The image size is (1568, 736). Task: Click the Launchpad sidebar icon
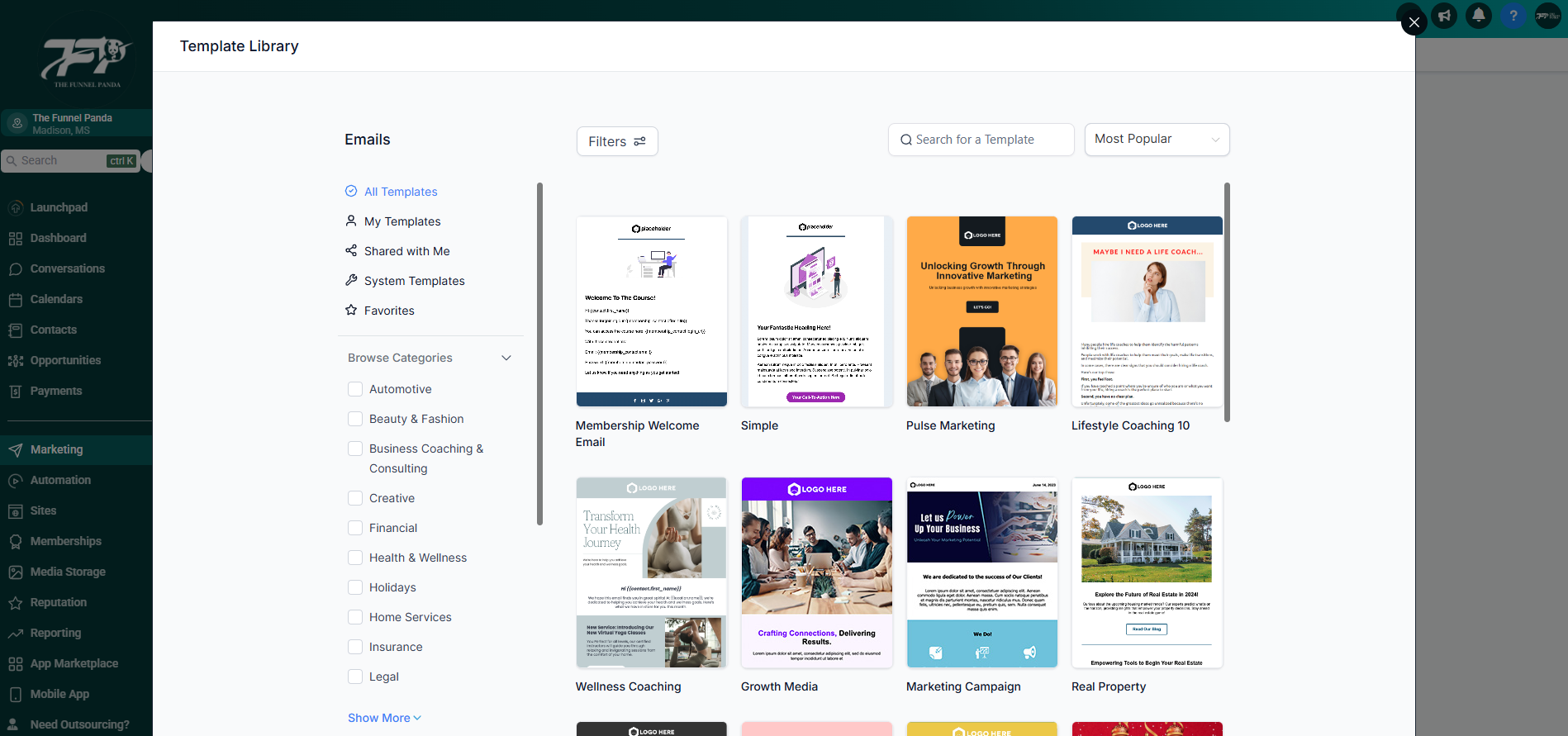[16, 207]
